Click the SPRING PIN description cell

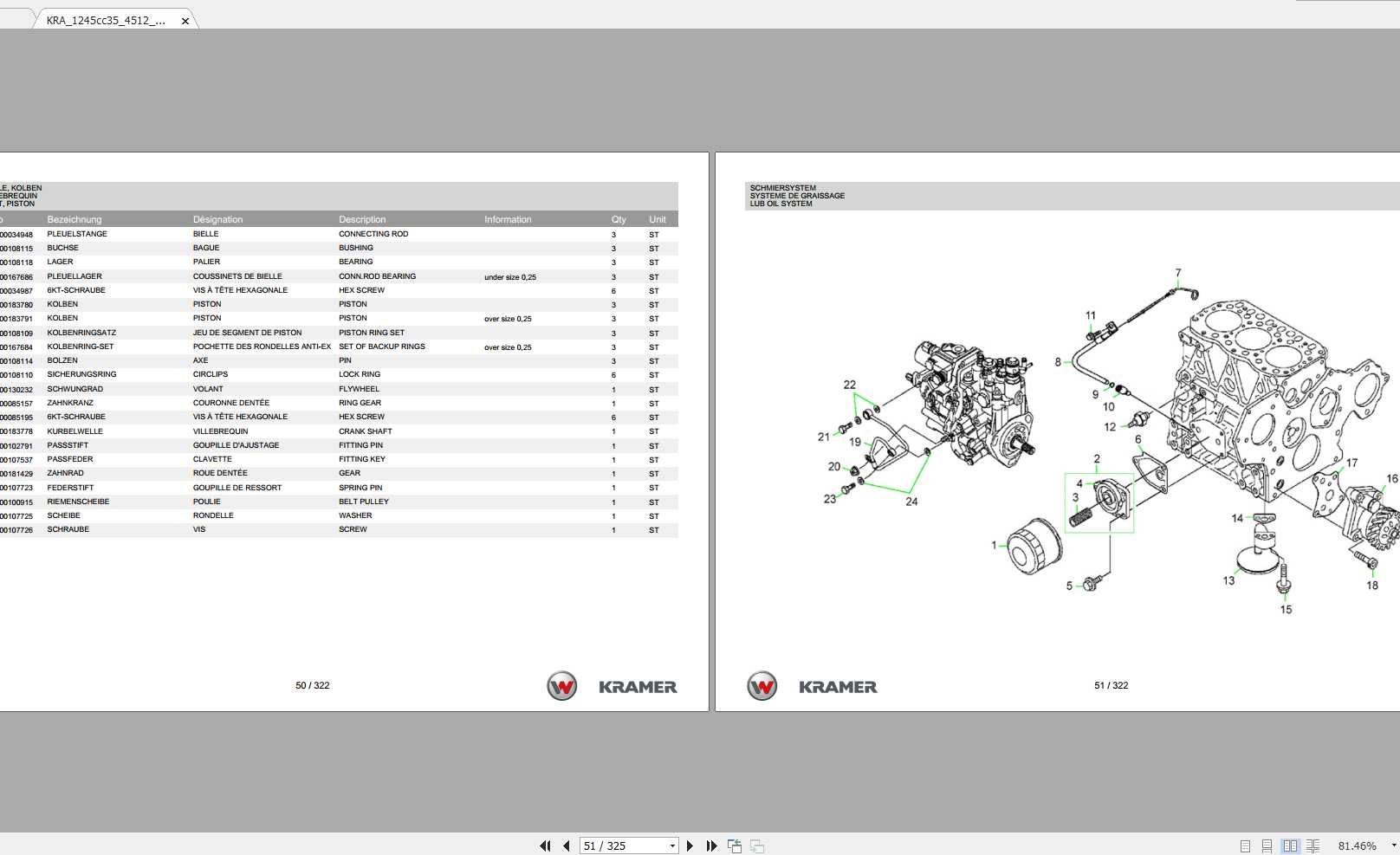[360, 488]
